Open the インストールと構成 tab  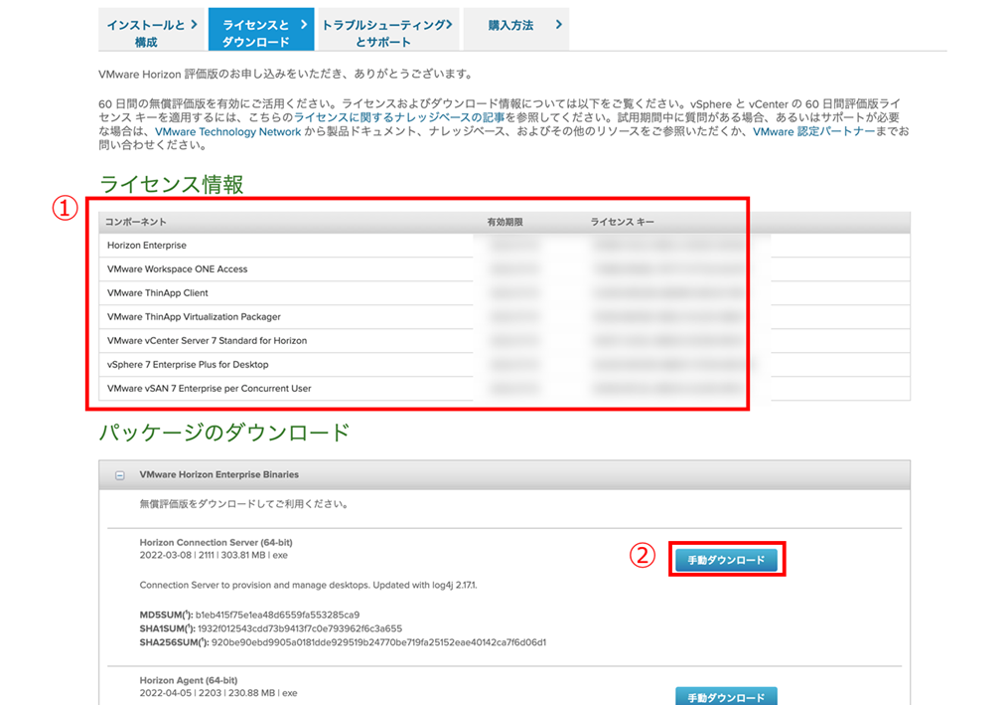coord(150,33)
